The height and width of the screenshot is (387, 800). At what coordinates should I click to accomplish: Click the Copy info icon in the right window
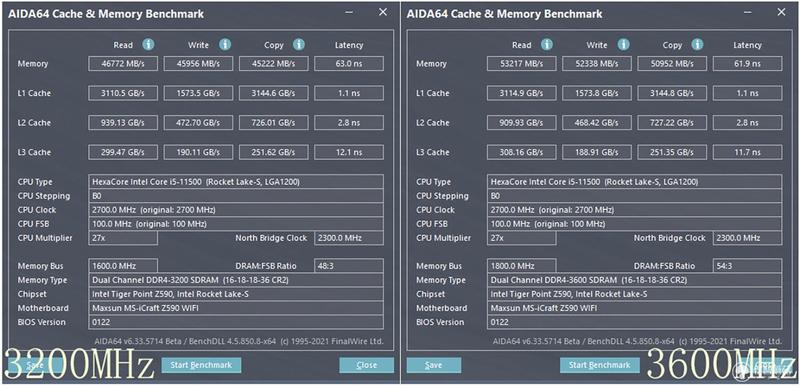[x=697, y=45]
